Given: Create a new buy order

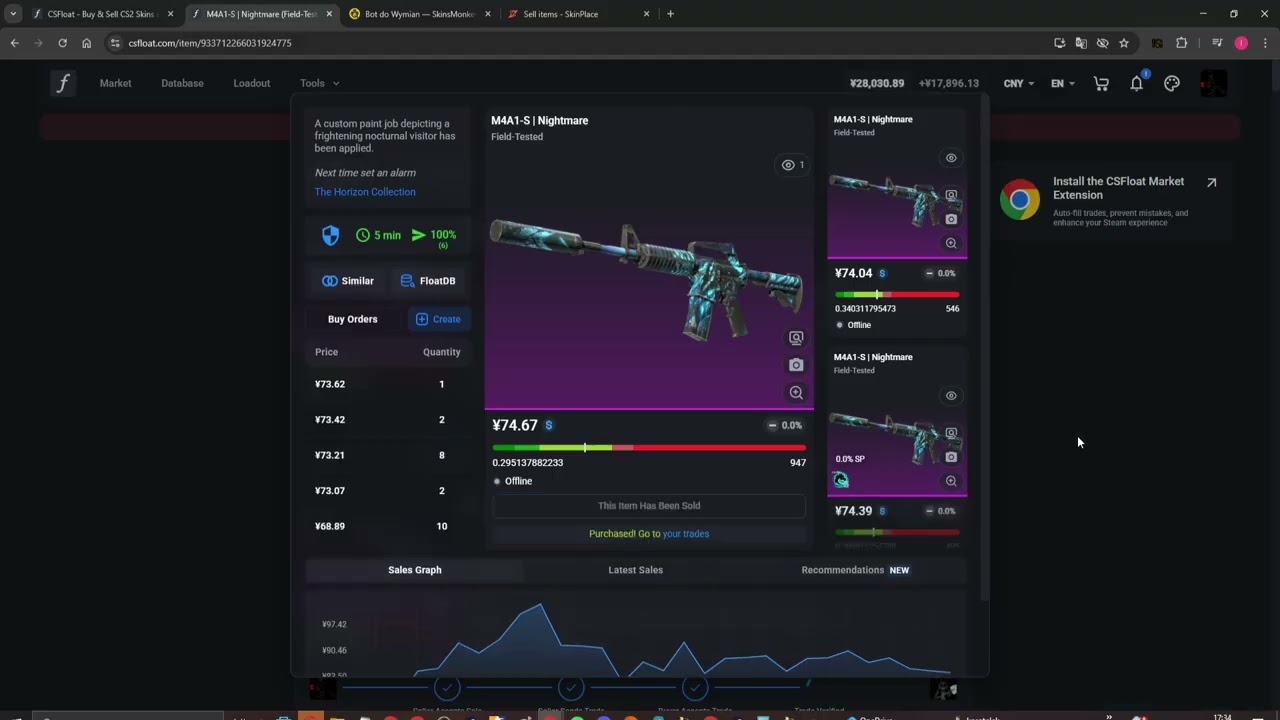Looking at the screenshot, I should pos(437,319).
